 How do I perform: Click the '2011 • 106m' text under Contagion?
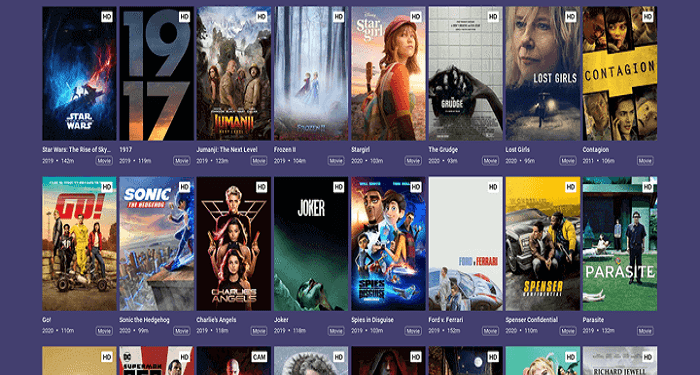click(599, 161)
